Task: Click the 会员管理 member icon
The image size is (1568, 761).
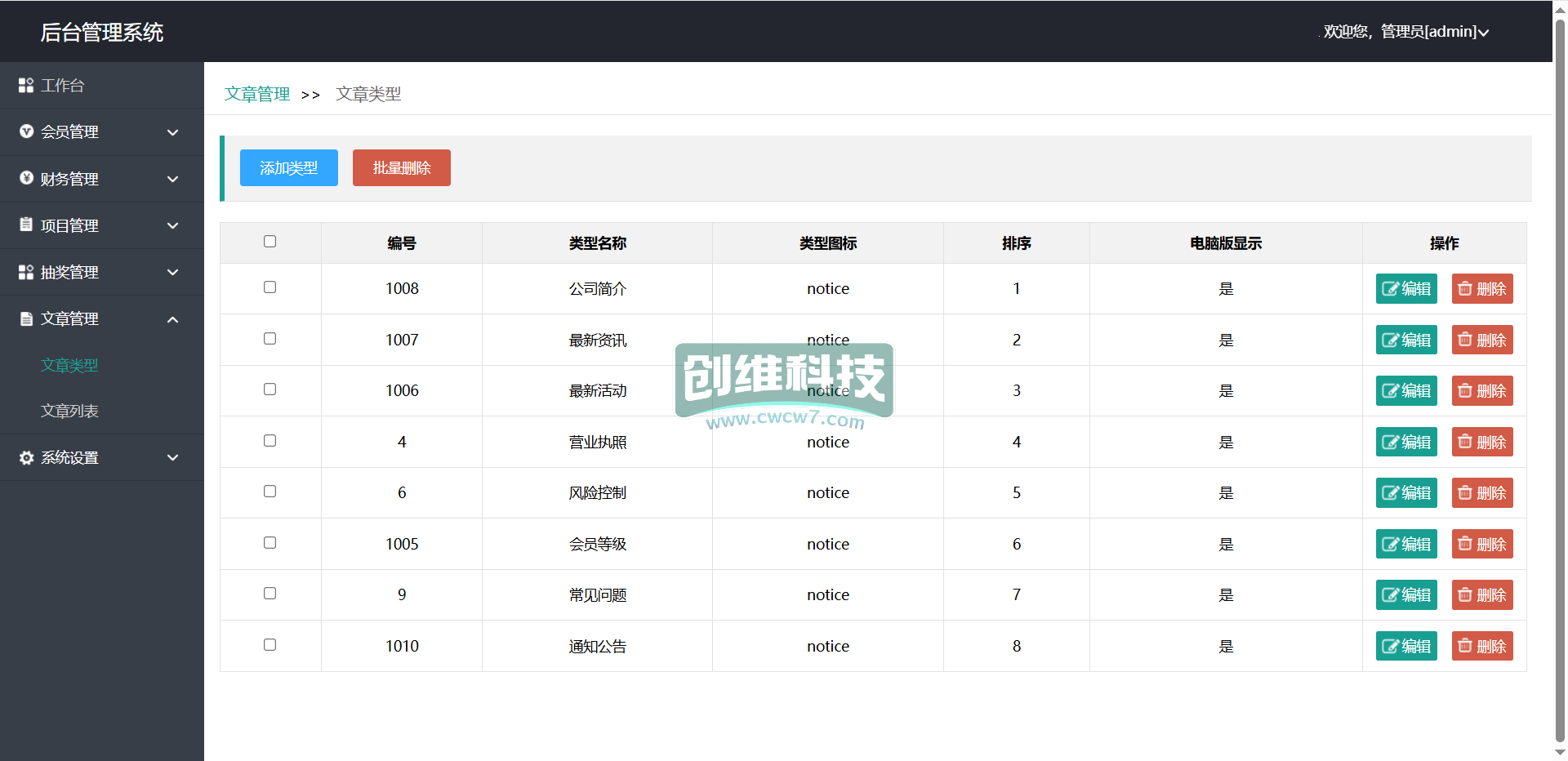Action: (26, 131)
